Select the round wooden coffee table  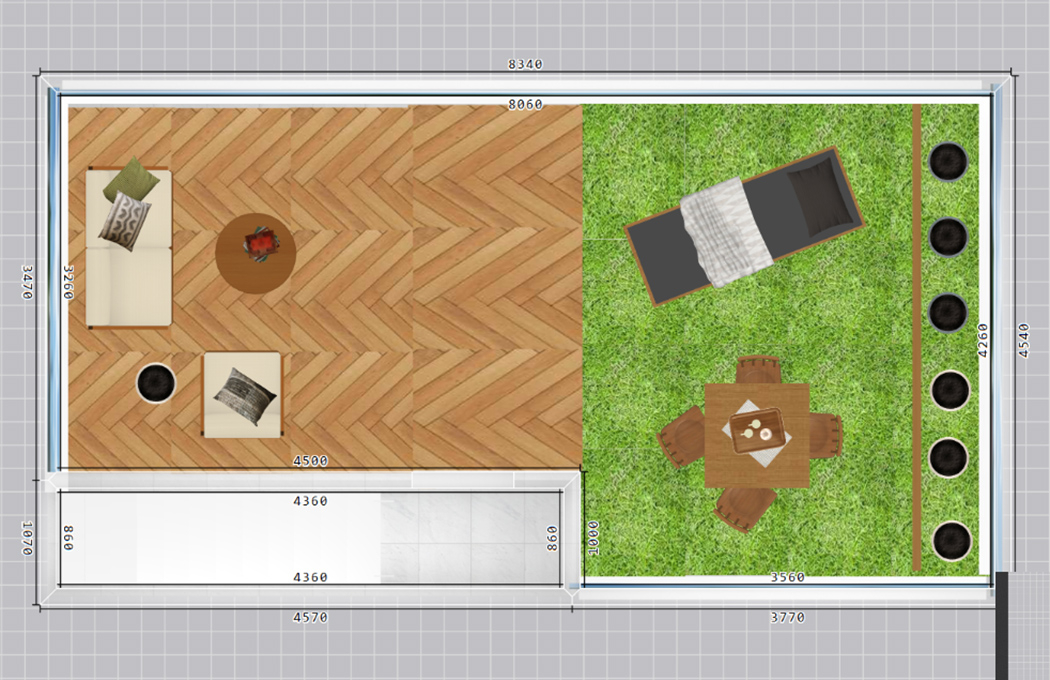click(255, 252)
